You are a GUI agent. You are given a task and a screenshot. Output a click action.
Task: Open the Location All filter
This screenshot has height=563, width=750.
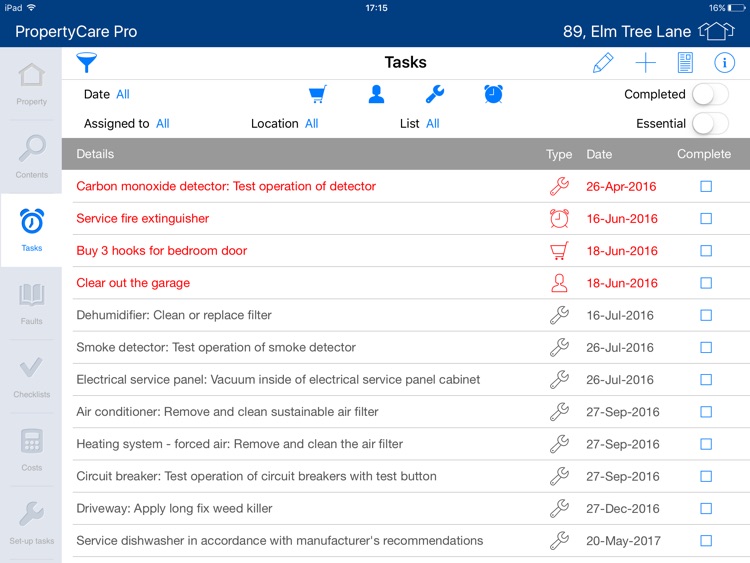[311, 123]
